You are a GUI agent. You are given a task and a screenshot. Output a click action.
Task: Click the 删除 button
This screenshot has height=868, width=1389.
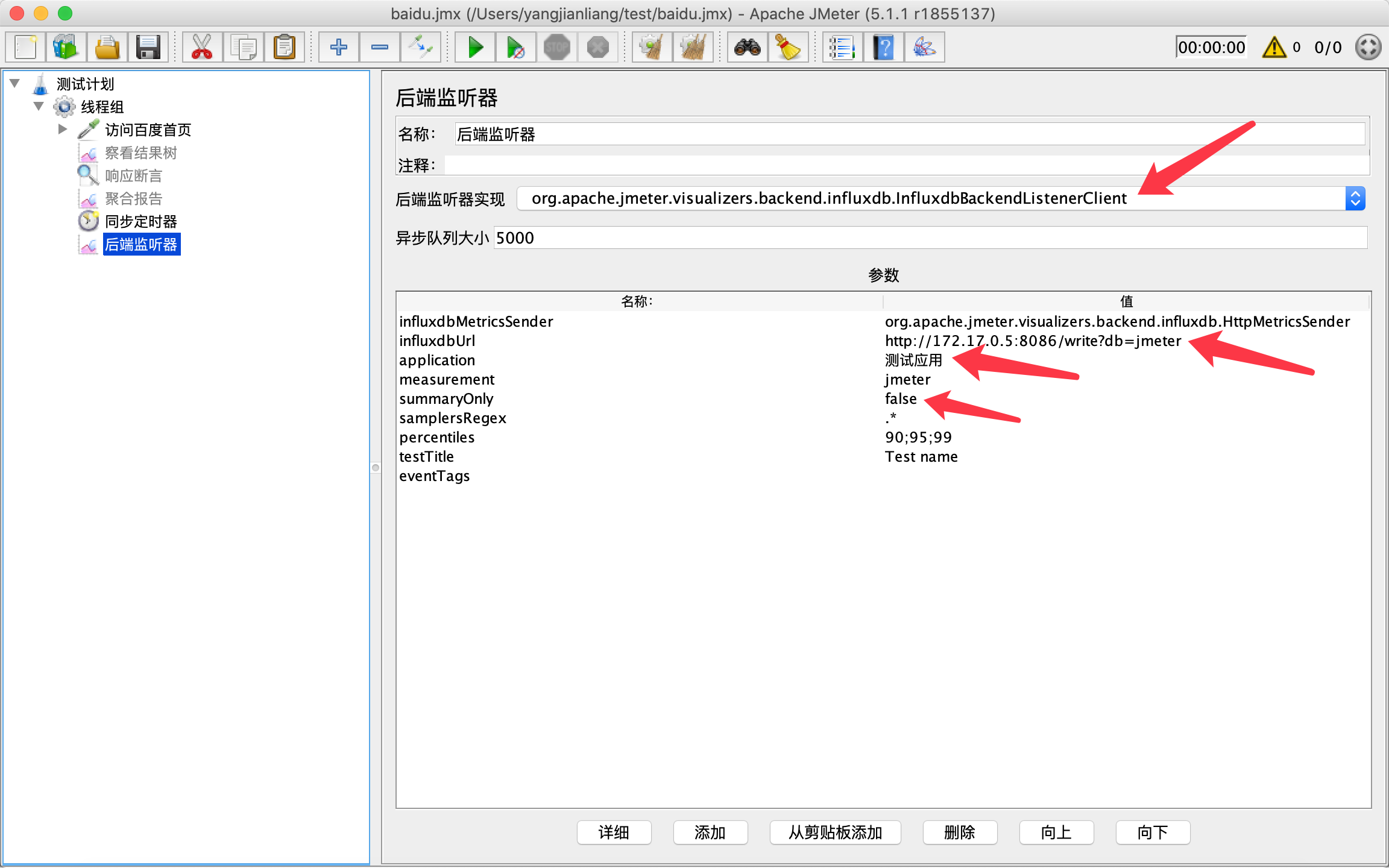(x=960, y=832)
